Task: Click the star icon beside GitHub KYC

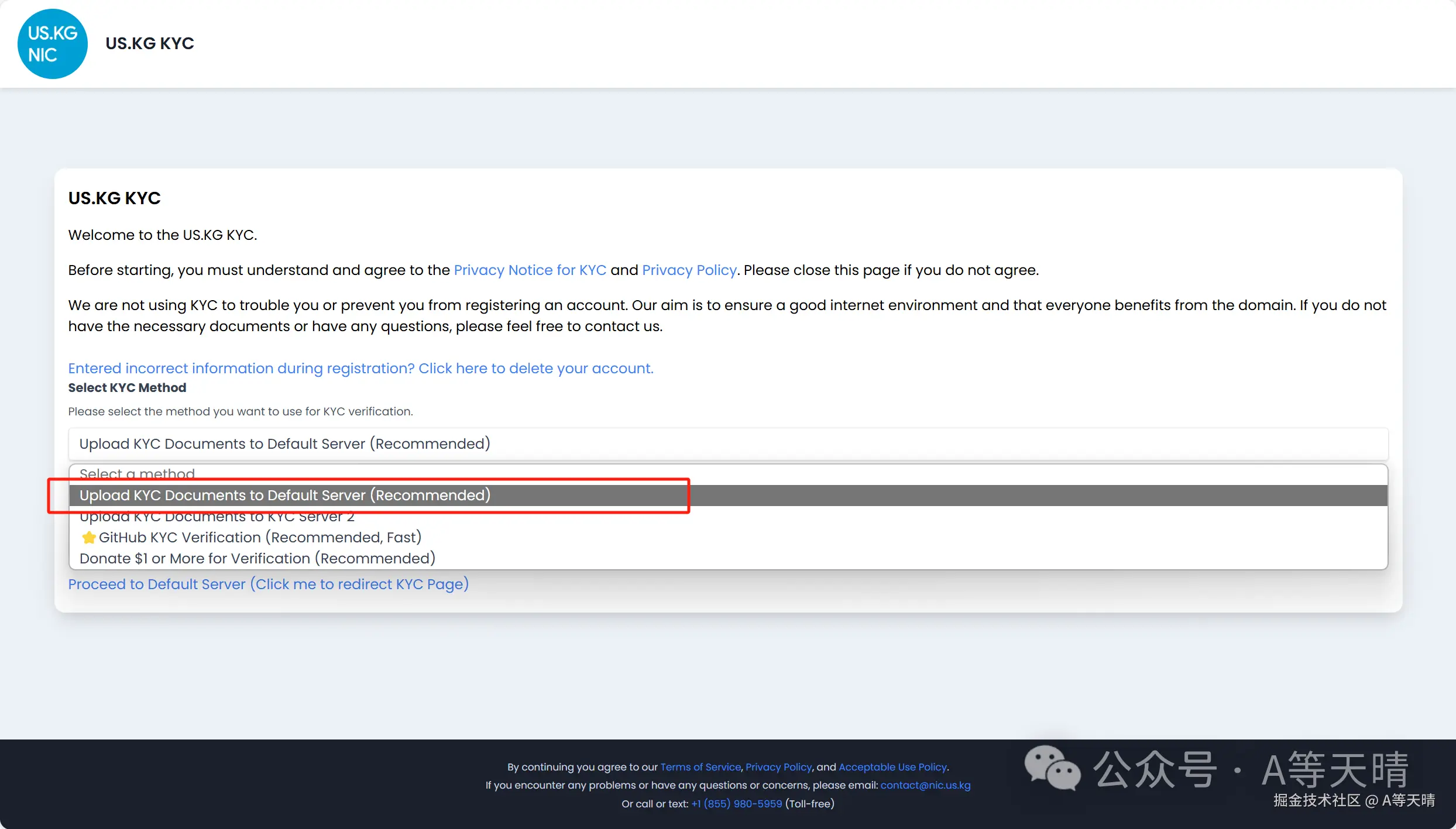Action: pyautogui.click(x=89, y=538)
